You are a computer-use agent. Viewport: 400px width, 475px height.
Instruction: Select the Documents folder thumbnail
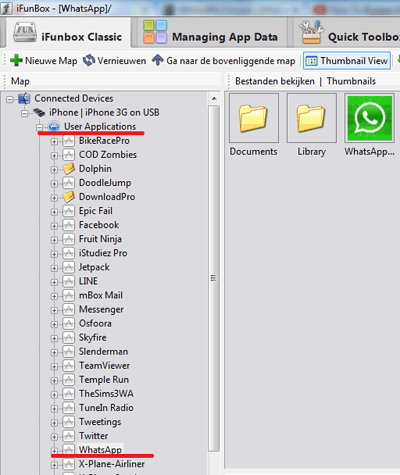pos(254,118)
